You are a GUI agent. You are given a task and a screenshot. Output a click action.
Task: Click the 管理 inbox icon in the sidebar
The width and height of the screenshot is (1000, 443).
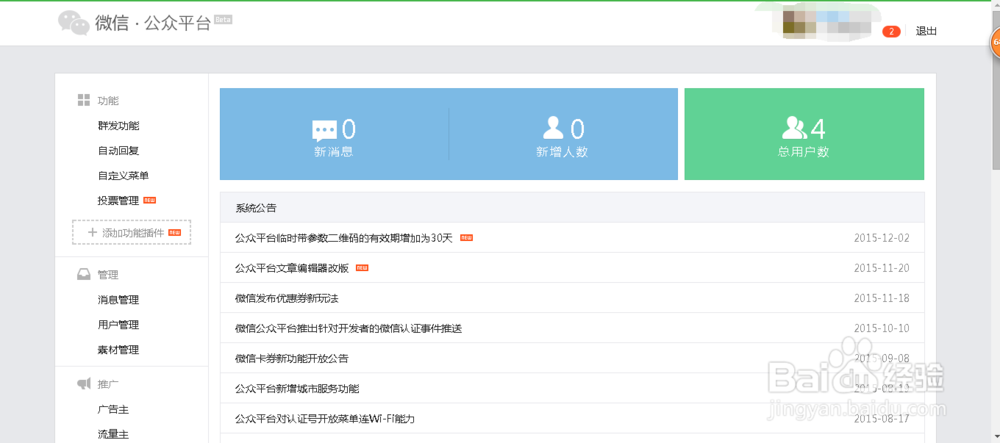click(84, 275)
